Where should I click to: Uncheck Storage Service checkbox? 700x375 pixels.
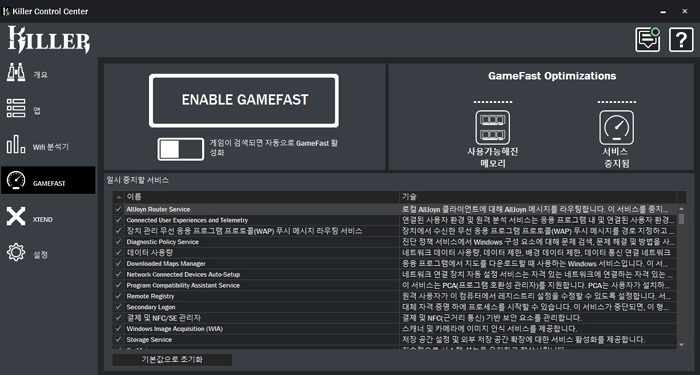(118, 339)
